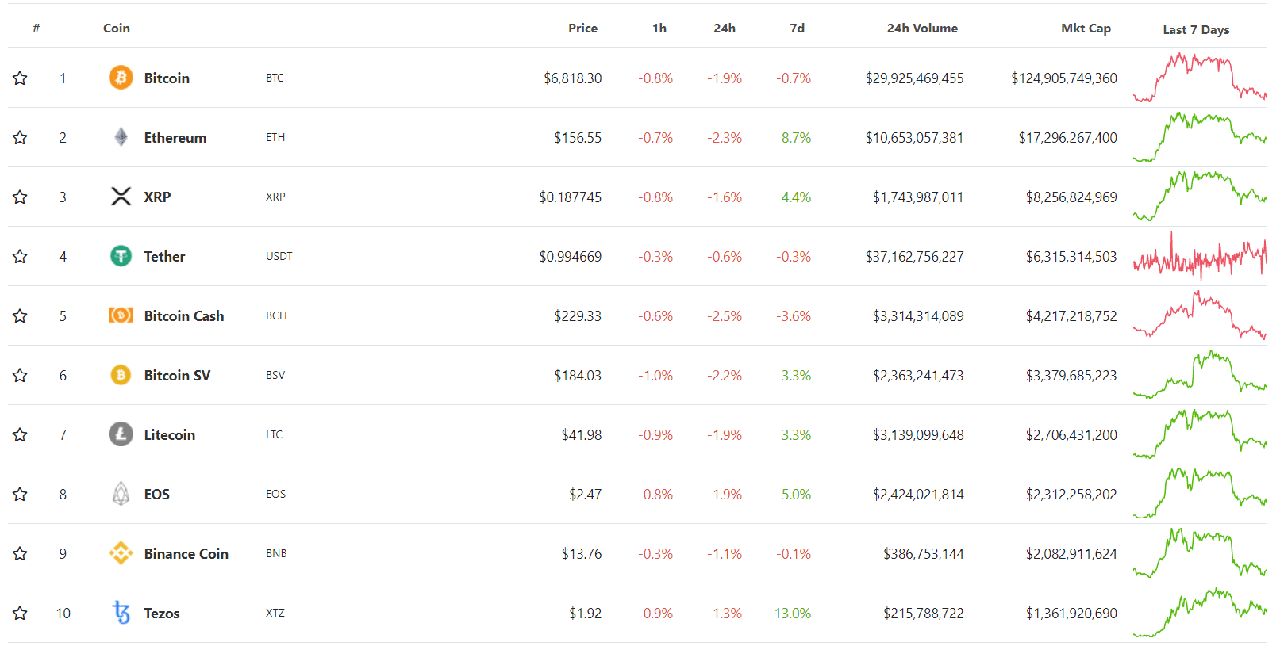Viewport: 1280px width, 646px height.
Task: Star the Bitcoin SV row
Action: click(20, 375)
